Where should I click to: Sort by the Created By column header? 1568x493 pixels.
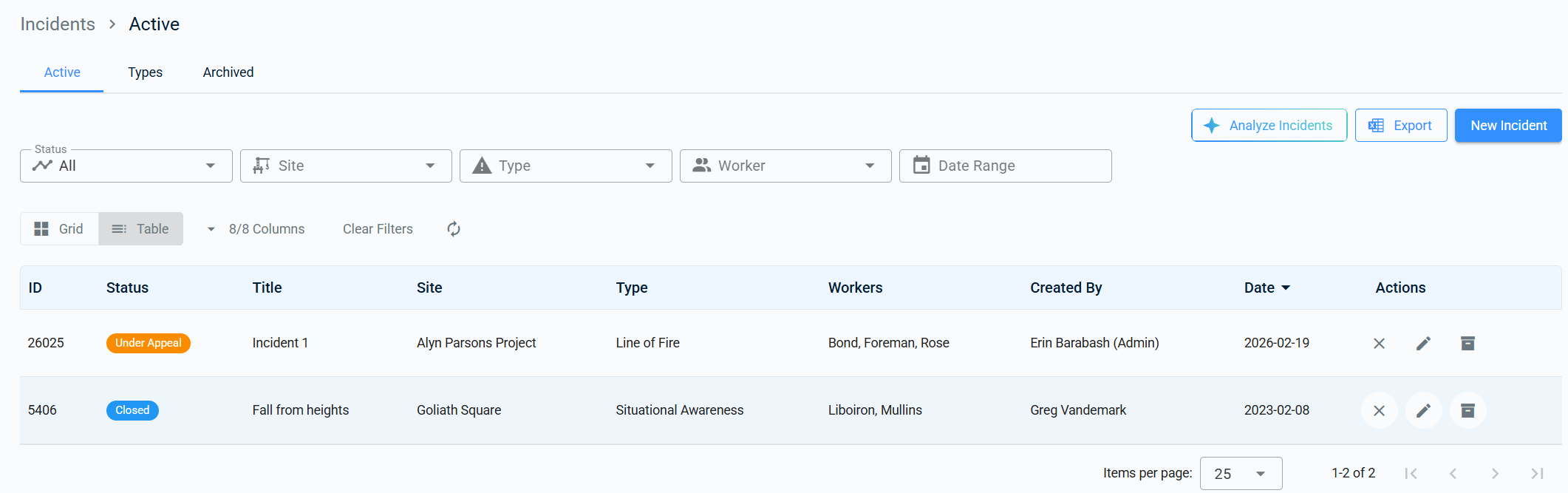(x=1066, y=288)
